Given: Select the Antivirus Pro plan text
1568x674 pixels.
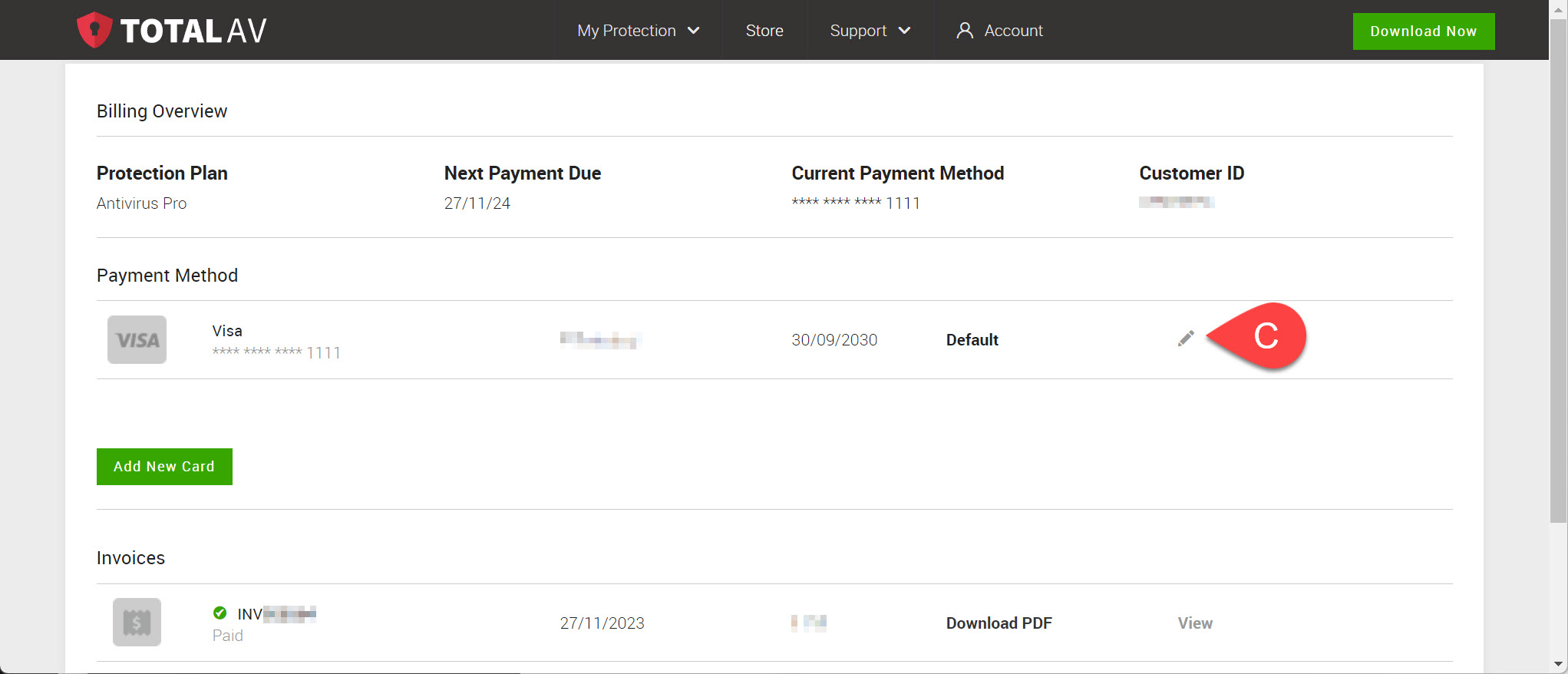Looking at the screenshot, I should (x=142, y=203).
